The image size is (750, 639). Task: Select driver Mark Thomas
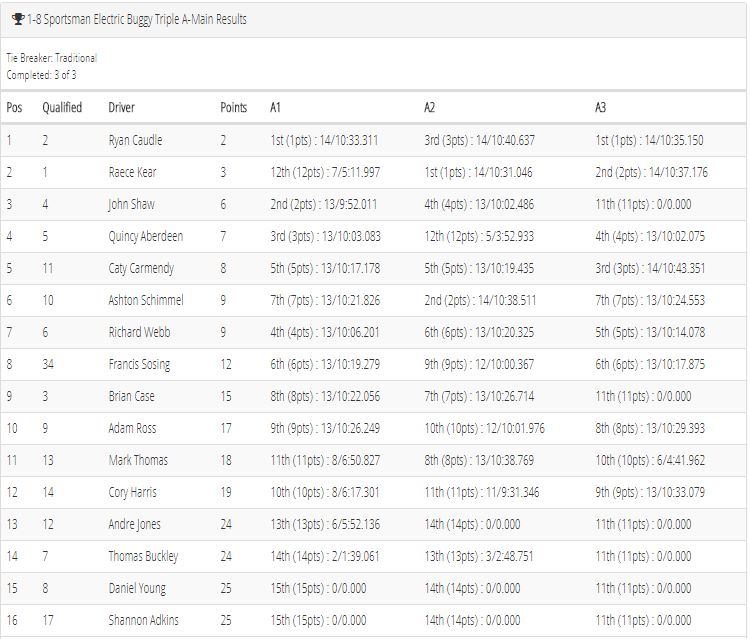[x=138, y=460]
